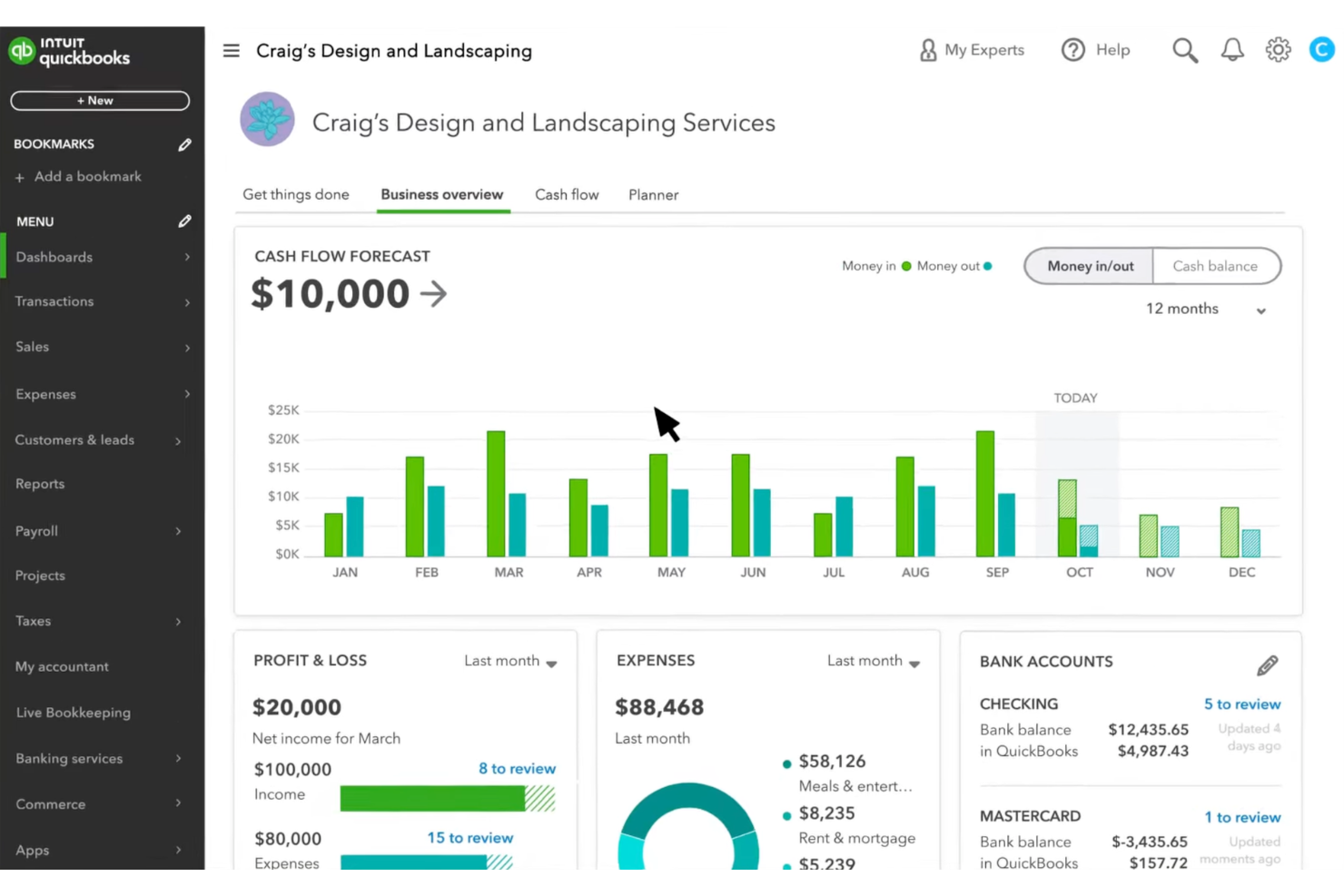Click the My Experts icon
The image size is (1344, 896).
(927, 50)
